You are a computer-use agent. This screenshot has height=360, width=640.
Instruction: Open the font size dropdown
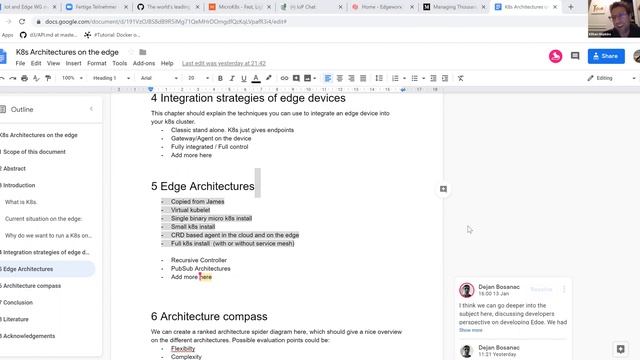pyautogui.click(x=198, y=78)
